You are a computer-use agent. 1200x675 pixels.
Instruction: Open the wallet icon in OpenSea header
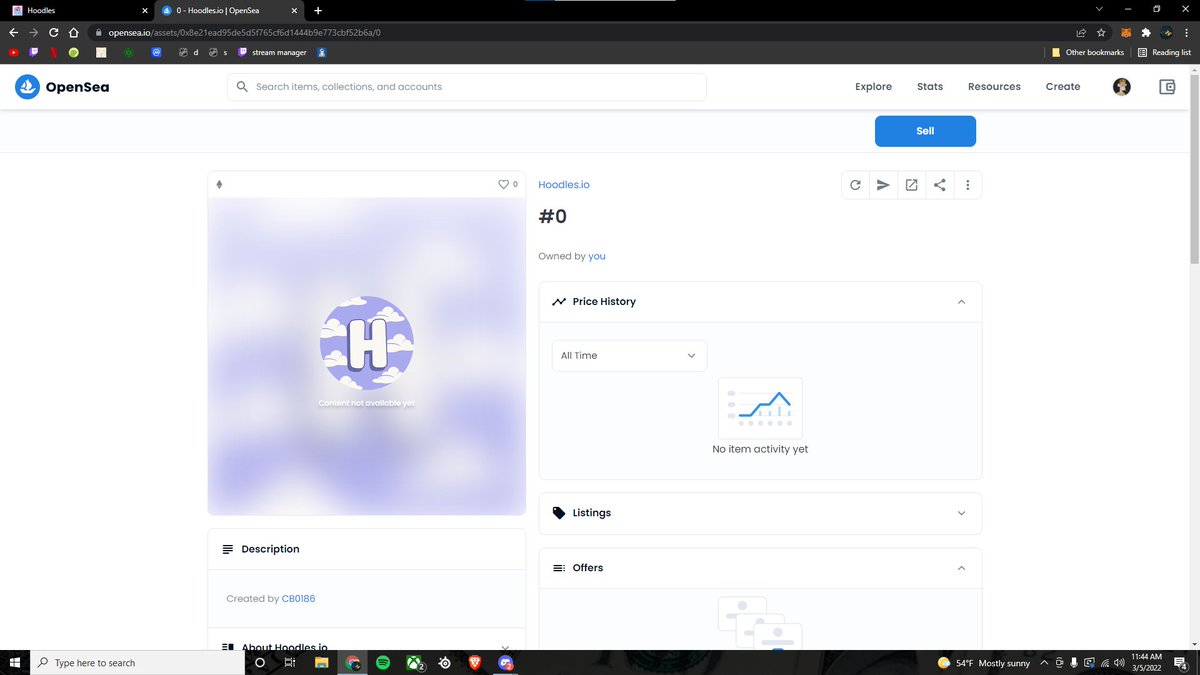pos(1167,87)
